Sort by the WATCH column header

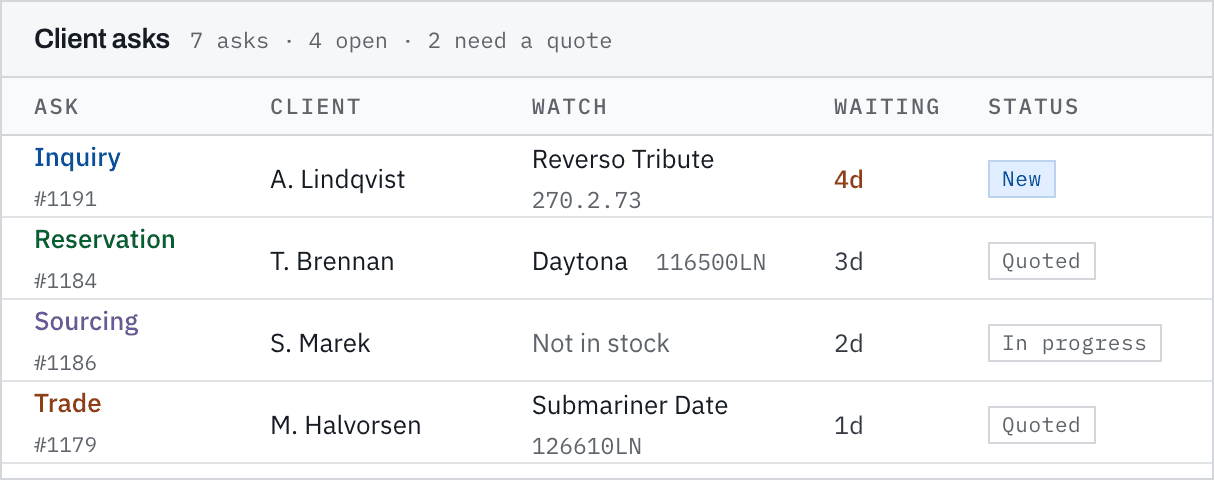pos(570,107)
